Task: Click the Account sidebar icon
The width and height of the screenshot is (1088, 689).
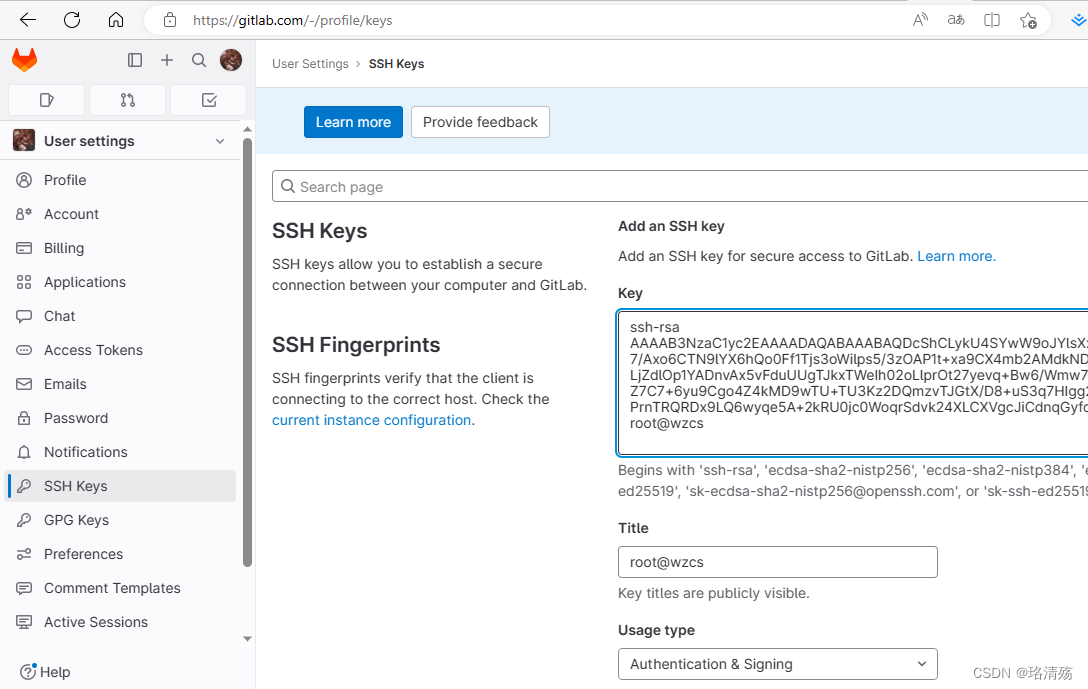Action: point(24,214)
